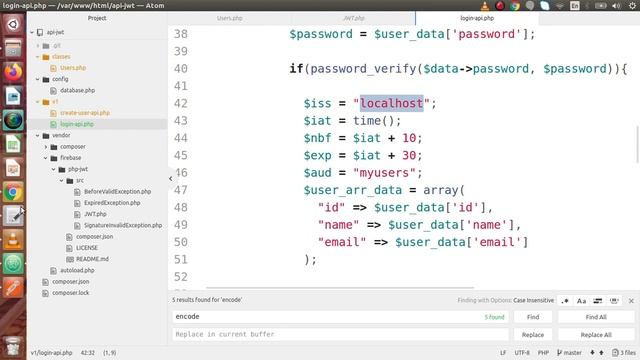Click the editor horizontal scrollbar
640x360 pixels.
coord(340,288)
